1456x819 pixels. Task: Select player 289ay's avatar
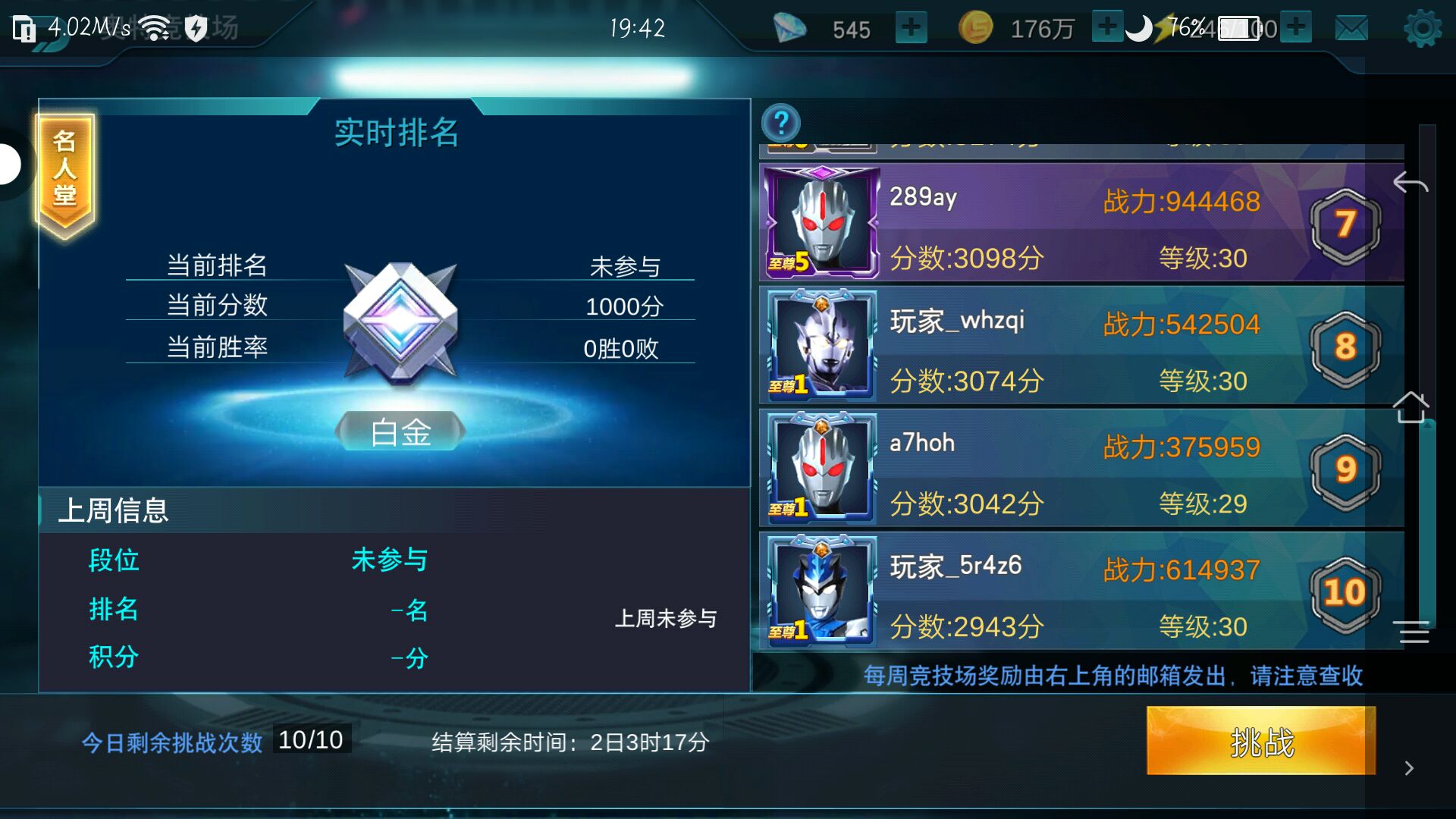pos(821,222)
